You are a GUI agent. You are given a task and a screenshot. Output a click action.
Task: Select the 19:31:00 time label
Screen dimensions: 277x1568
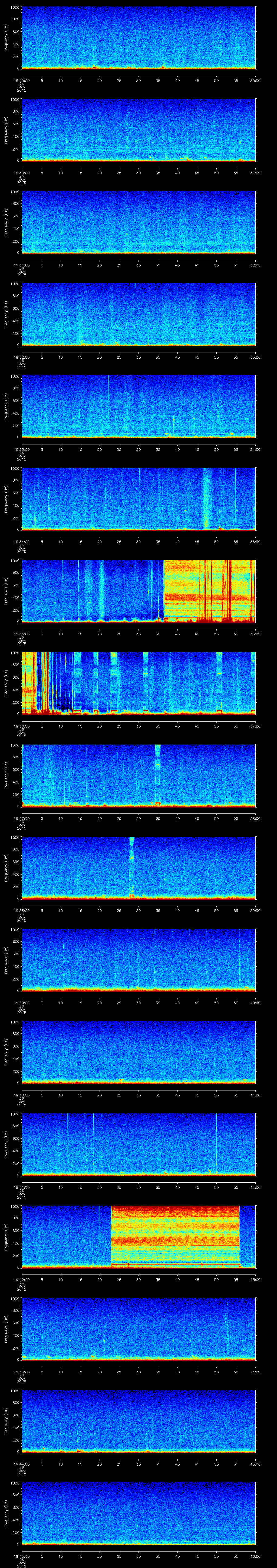coord(21,265)
